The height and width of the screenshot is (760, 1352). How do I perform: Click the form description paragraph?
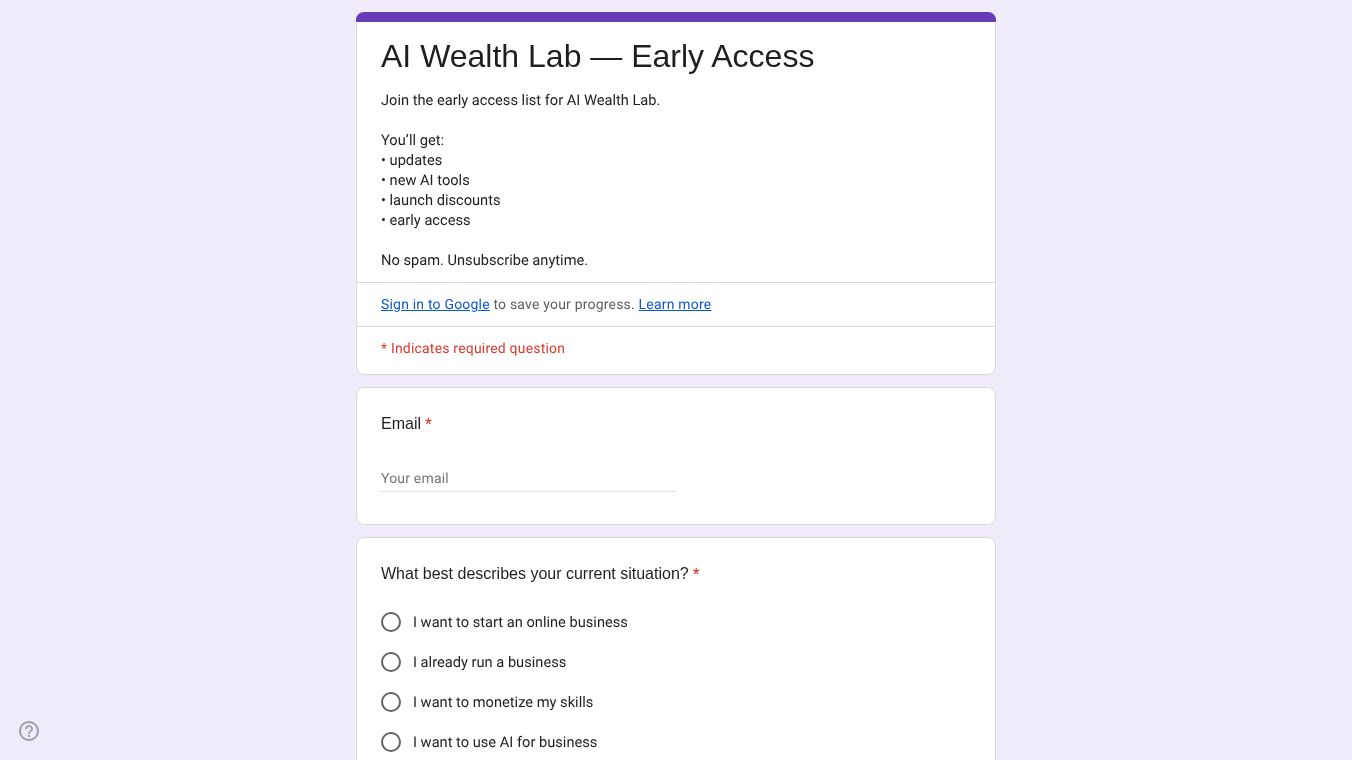[520, 100]
